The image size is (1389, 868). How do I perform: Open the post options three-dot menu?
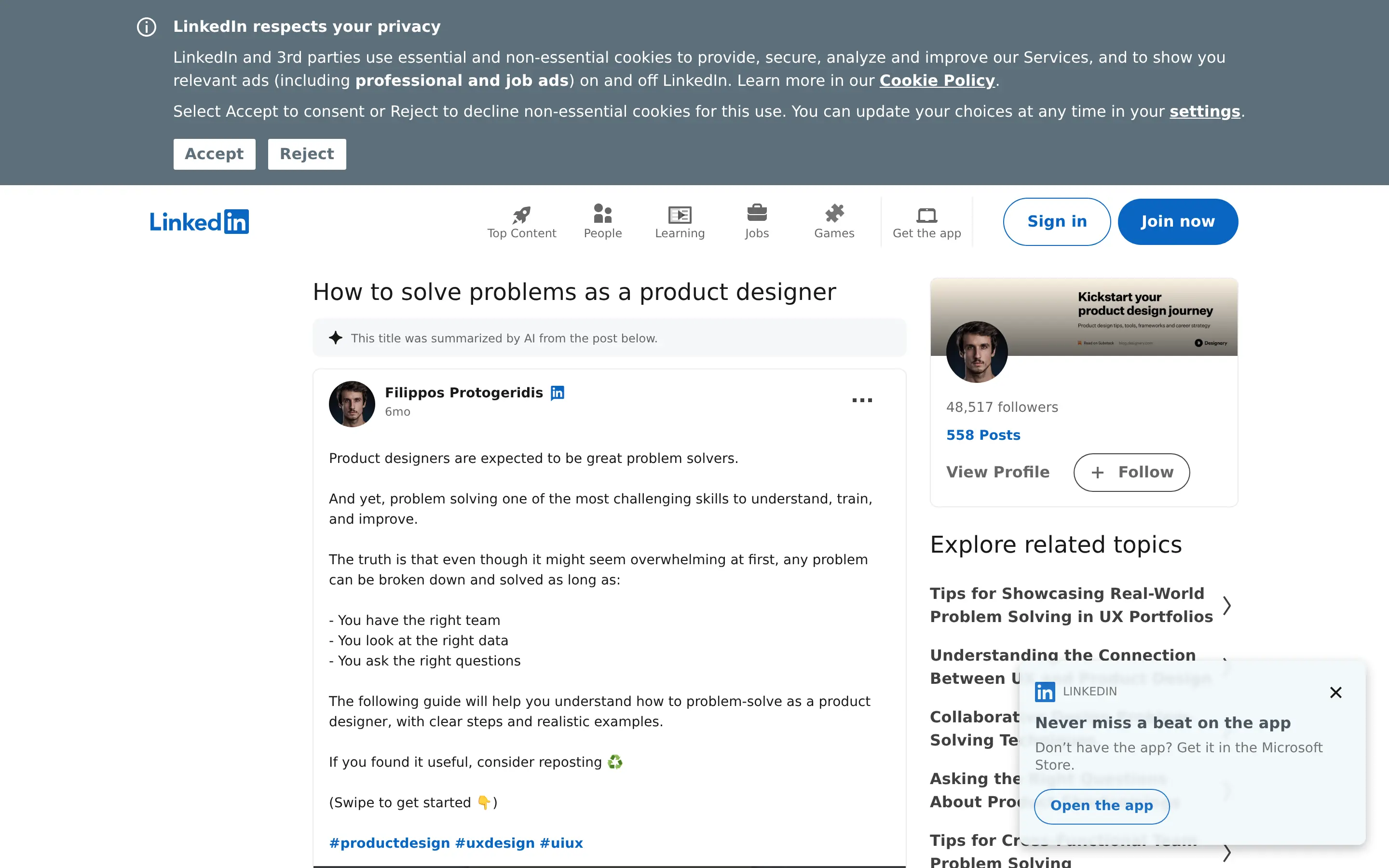861,400
